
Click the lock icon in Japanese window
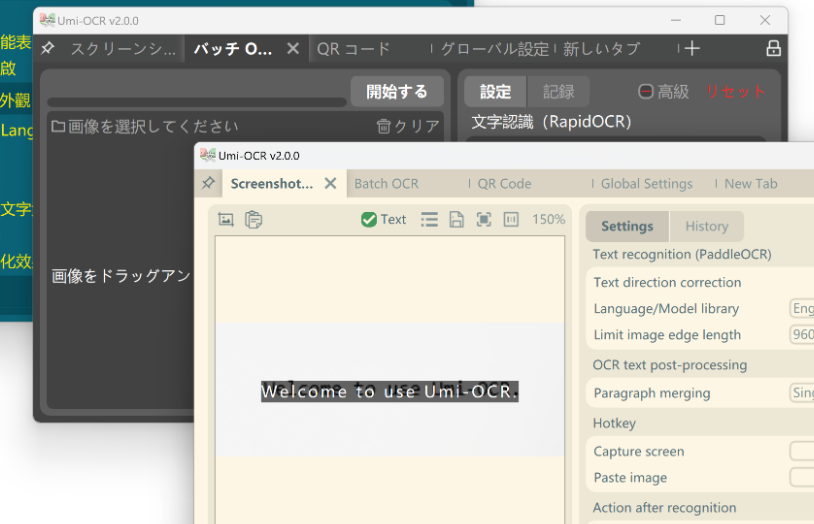[x=773, y=48]
